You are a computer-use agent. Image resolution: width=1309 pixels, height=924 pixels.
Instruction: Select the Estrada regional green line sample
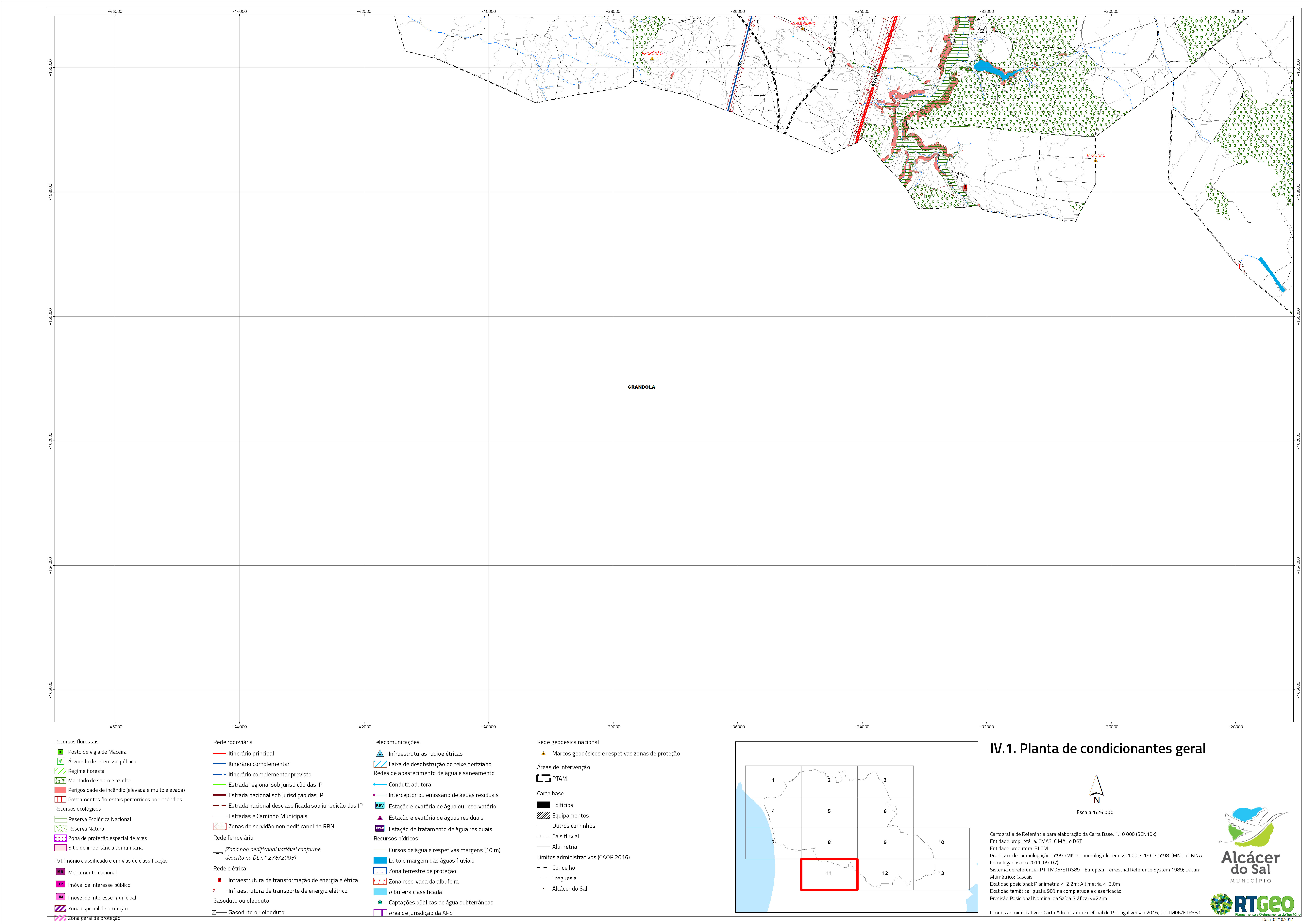[220, 785]
